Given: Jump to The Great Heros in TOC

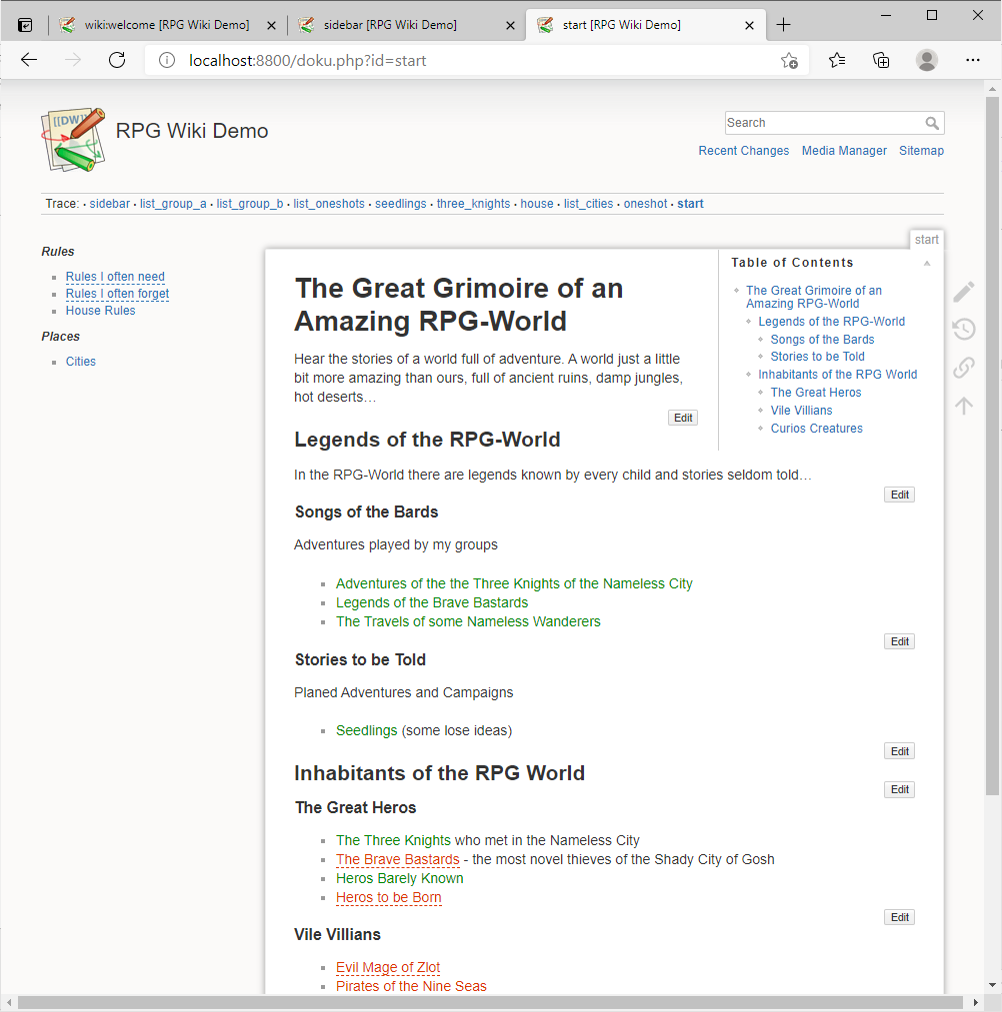Looking at the screenshot, I should 816,392.
